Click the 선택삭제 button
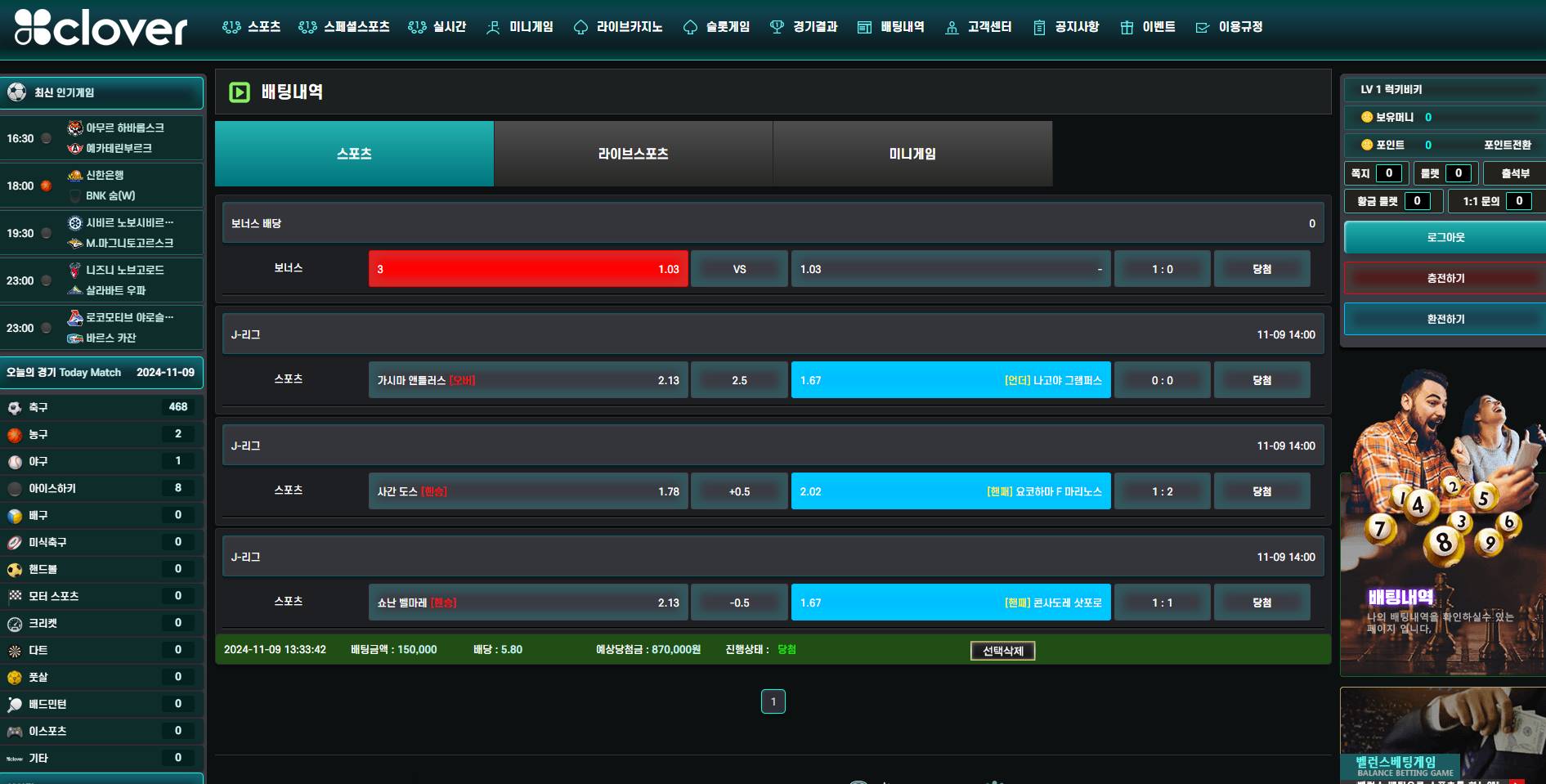Viewport: 1546px width, 784px height. click(x=1002, y=651)
